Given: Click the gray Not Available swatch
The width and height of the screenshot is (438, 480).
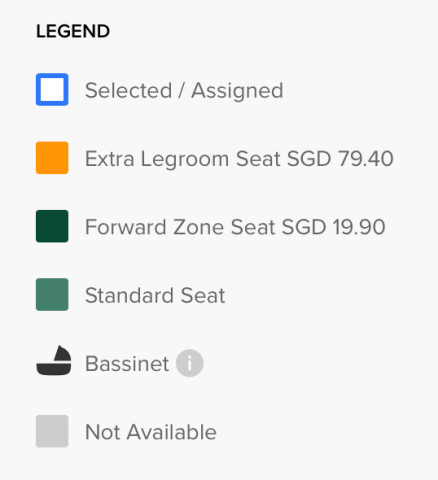Looking at the screenshot, I should click(x=52, y=431).
